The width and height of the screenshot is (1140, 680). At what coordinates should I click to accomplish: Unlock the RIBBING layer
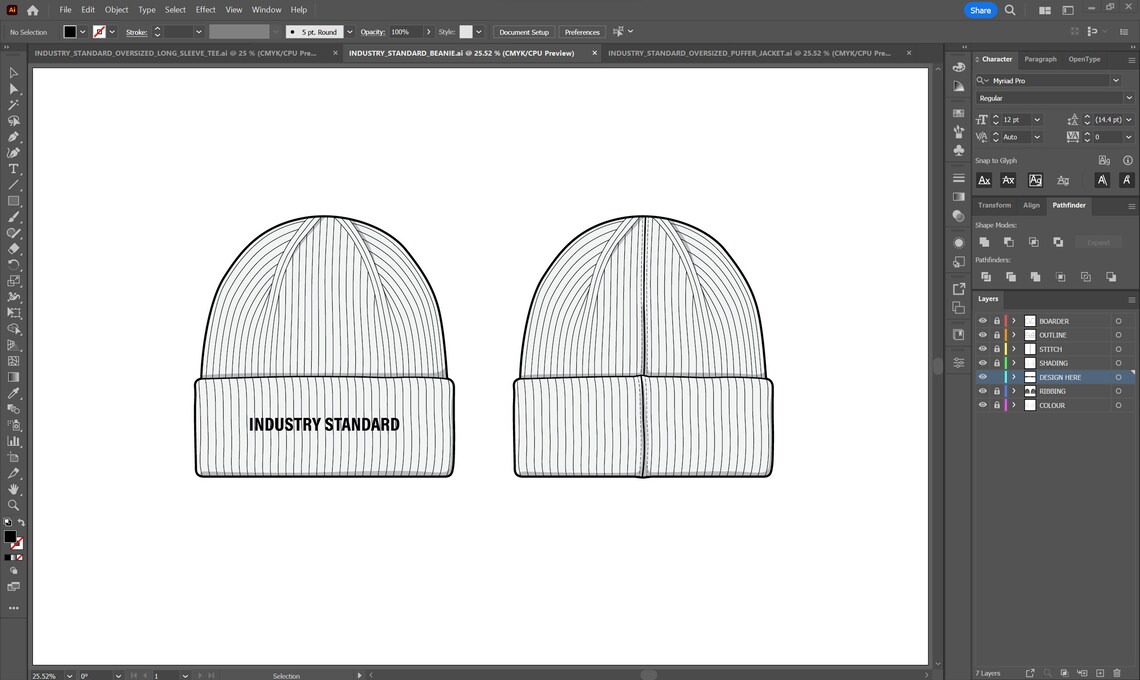click(x=997, y=390)
